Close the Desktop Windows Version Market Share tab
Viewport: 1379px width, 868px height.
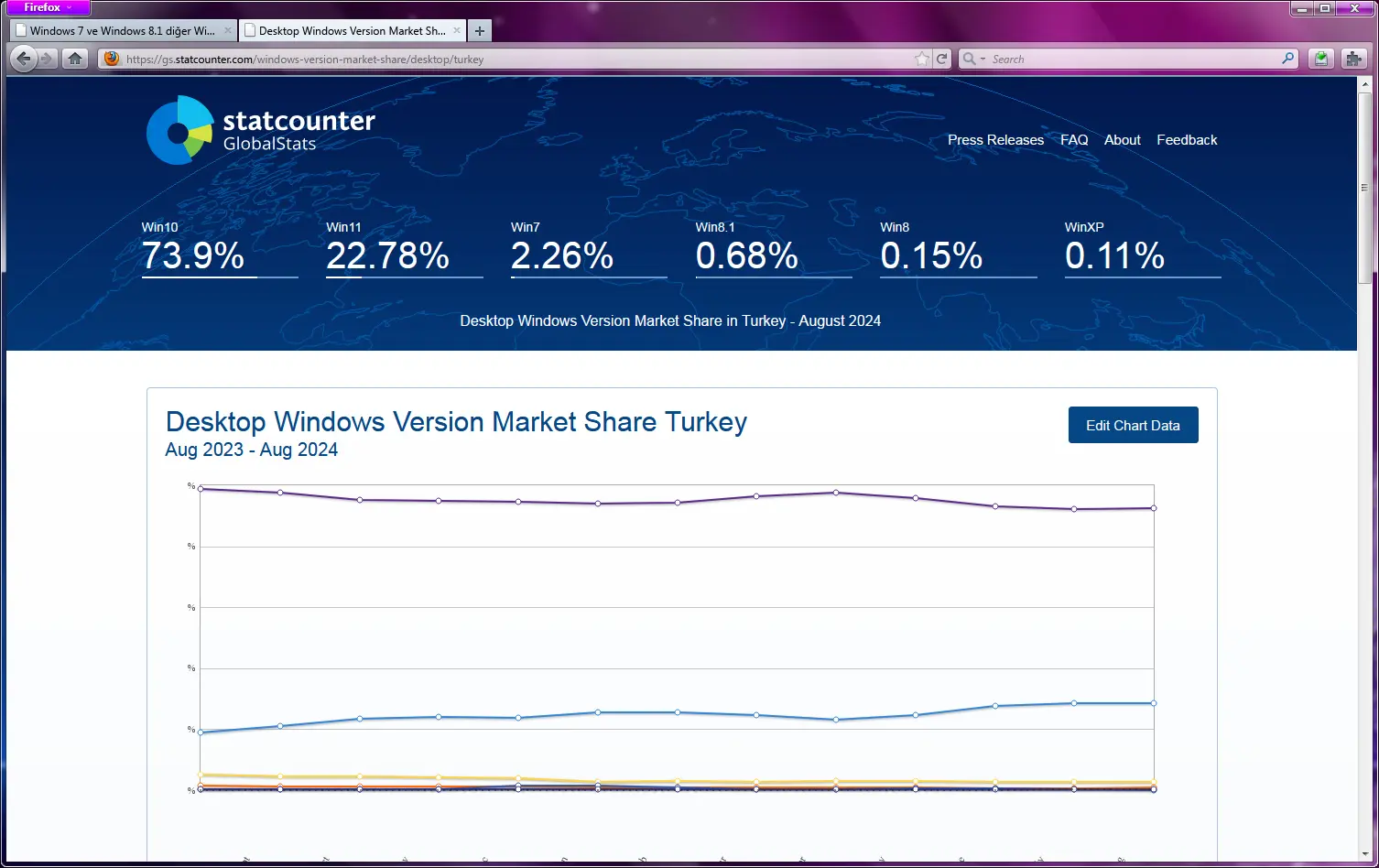[x=457, y=30]
